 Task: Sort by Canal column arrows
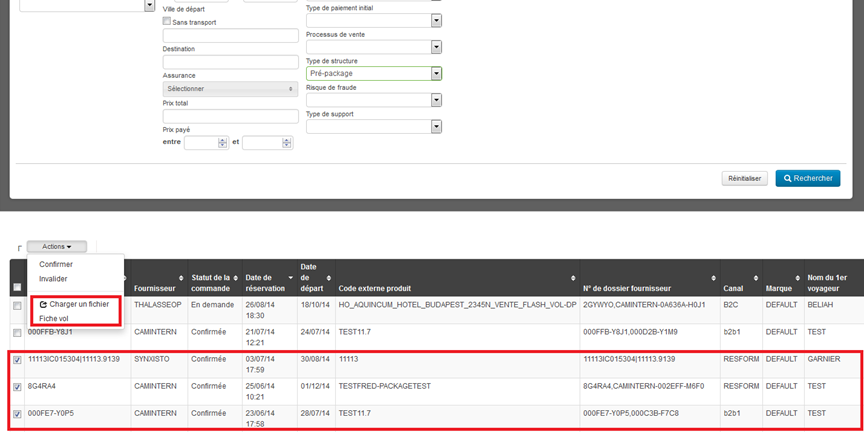click(756, 278)
